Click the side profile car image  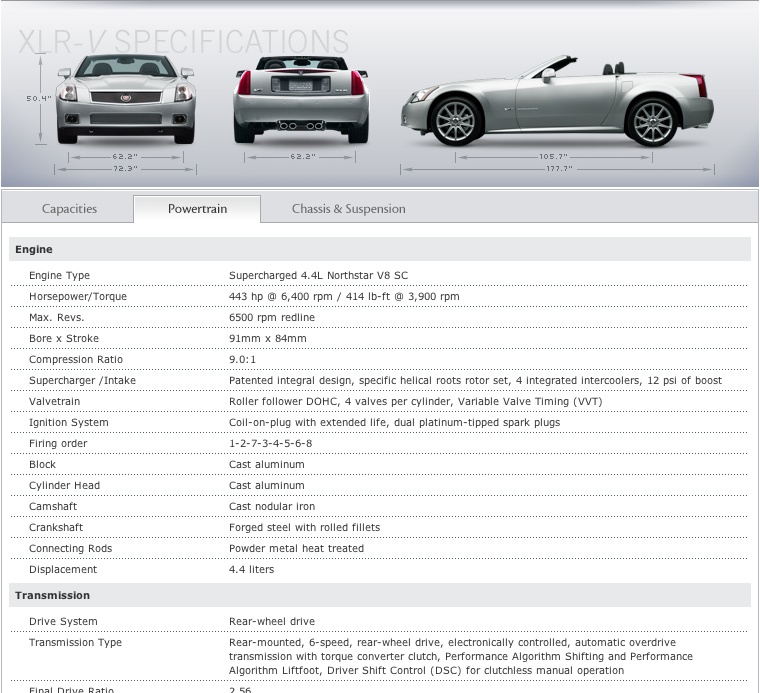click(x=557, y=101)
